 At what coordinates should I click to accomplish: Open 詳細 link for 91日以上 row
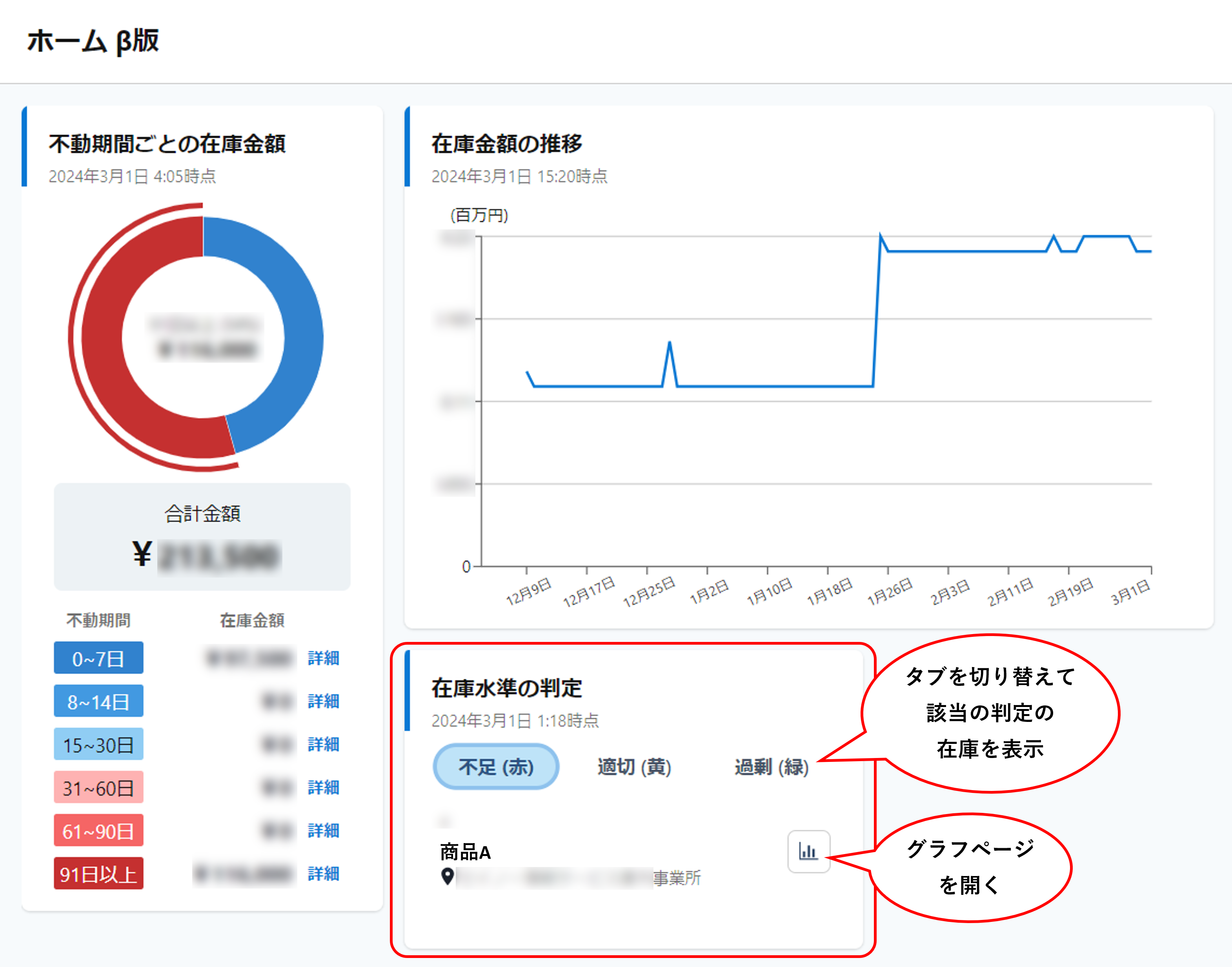coord(323,874)
